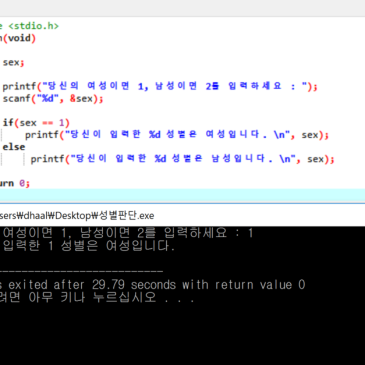
Task: Click the &sex argument in scanf
Action: pos(81,99)
